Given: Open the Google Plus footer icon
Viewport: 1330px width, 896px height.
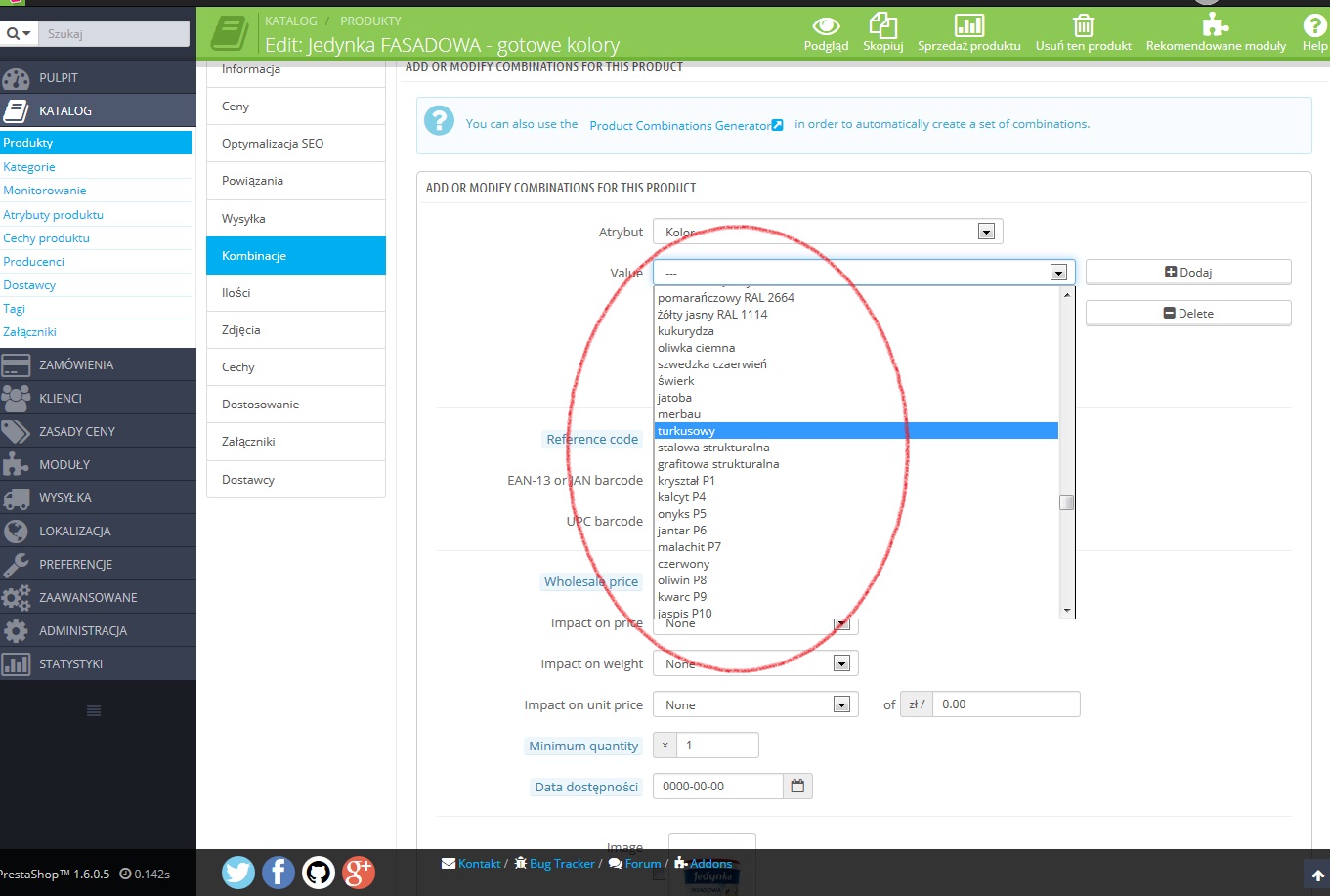Looking at the screenshot, I should click(x=359, y=872).
